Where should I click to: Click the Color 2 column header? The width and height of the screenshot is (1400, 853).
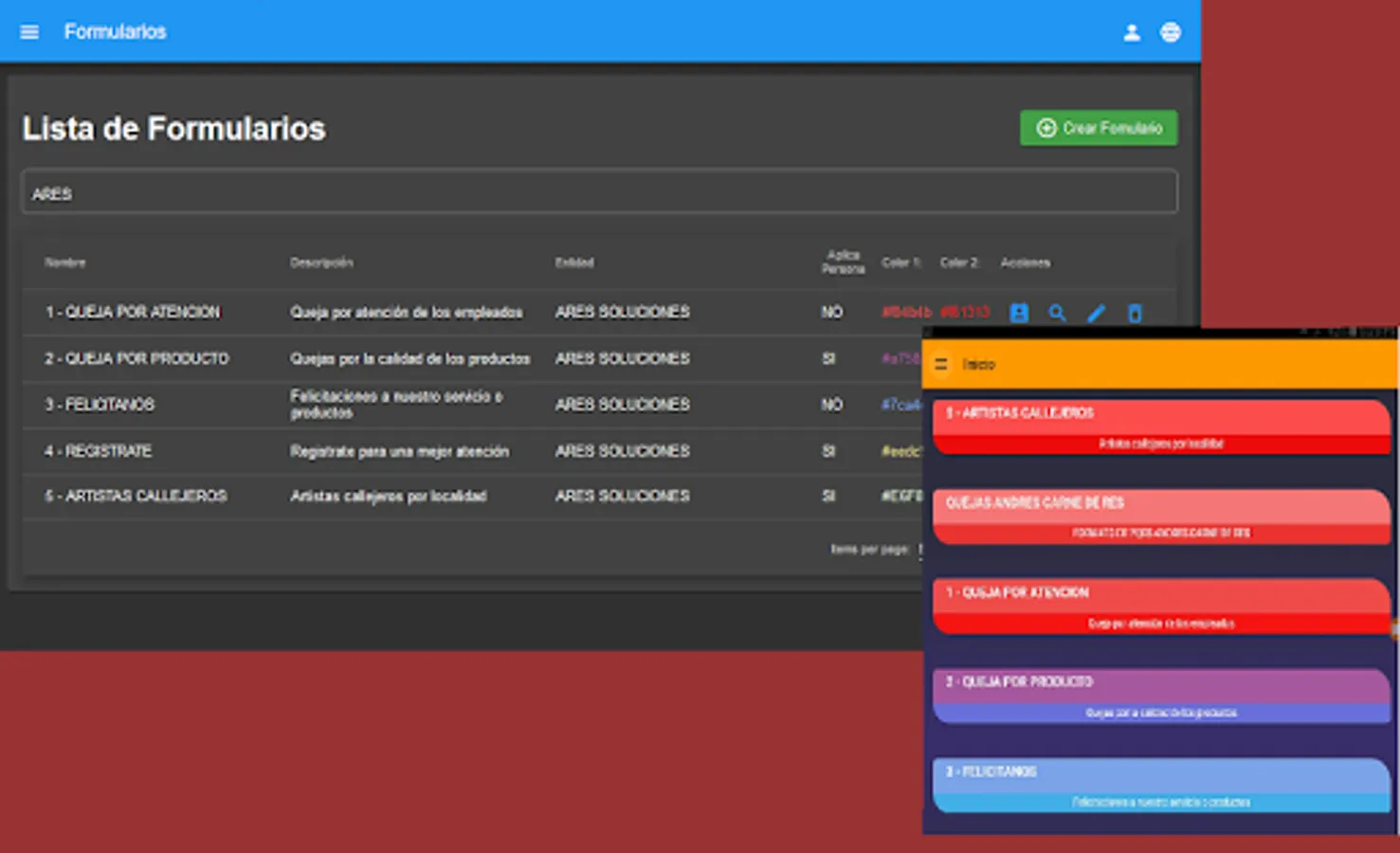click(959, 263)
